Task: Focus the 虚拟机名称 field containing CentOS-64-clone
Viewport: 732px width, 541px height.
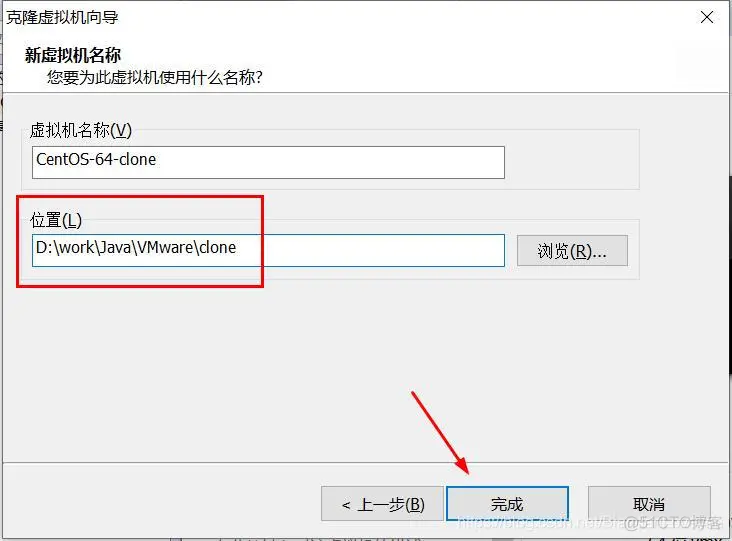Action: pos(268,162)
